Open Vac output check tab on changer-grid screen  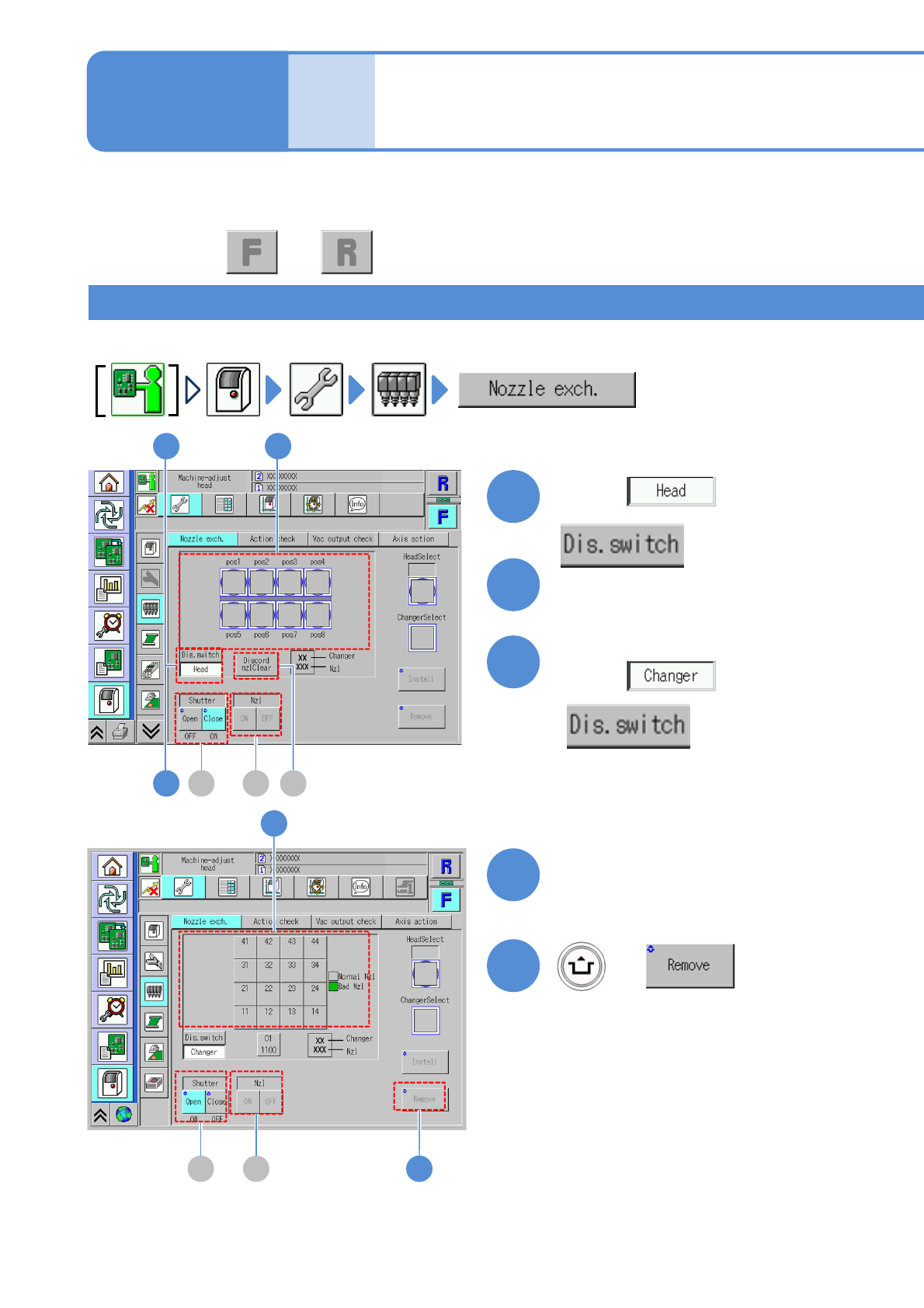pos(346,921)
